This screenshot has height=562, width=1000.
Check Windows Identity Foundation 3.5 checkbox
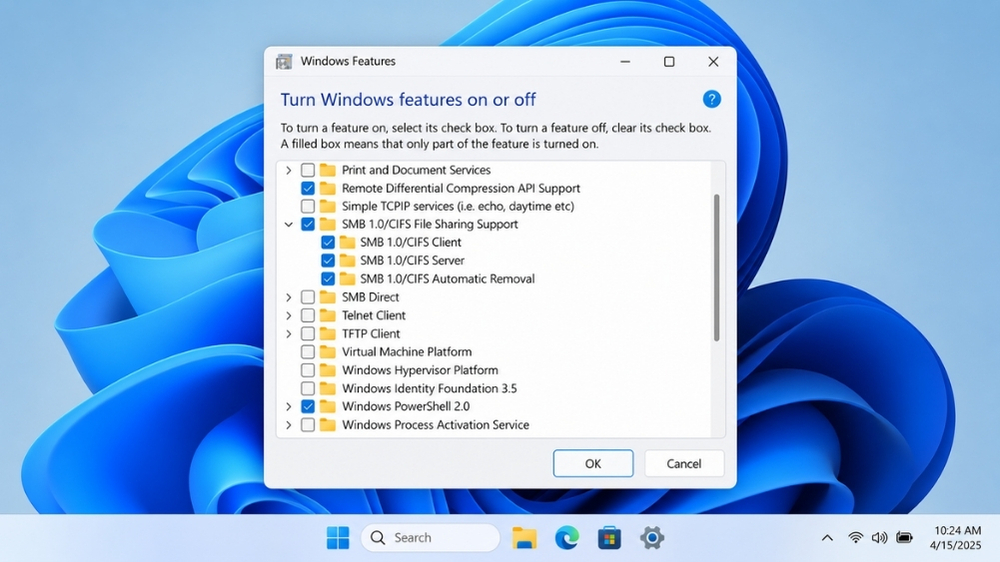(307, 388)
